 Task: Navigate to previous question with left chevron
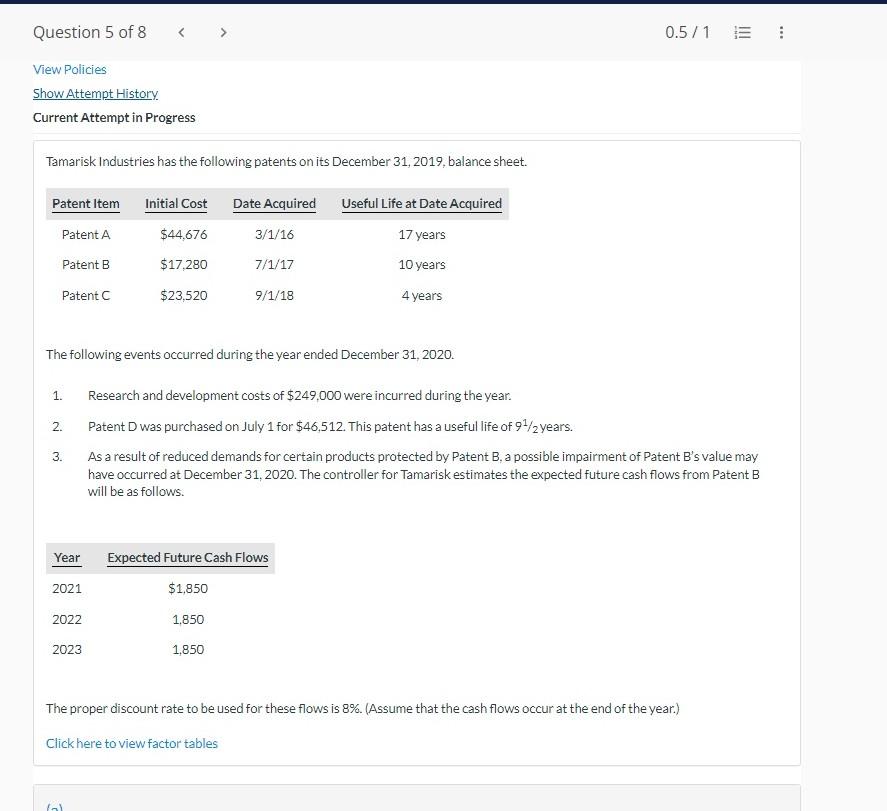click(181, 32)
